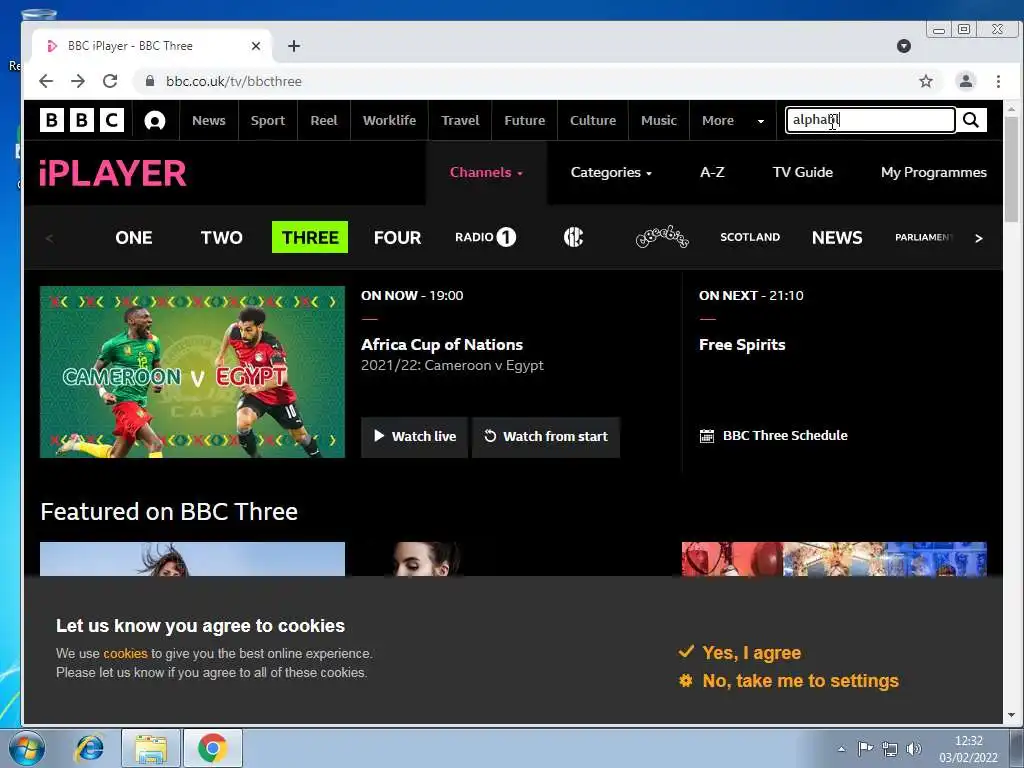Viewport: 1024px width, 768px height.
Task: Open File Explorer from the taskbar
Action: 151,748
